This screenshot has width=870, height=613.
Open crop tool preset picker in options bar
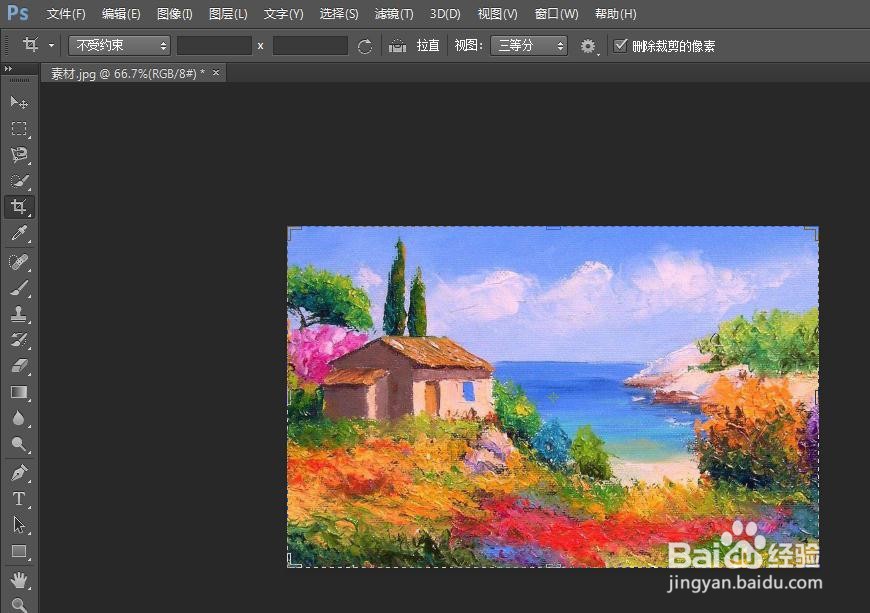tap(37, 45)
